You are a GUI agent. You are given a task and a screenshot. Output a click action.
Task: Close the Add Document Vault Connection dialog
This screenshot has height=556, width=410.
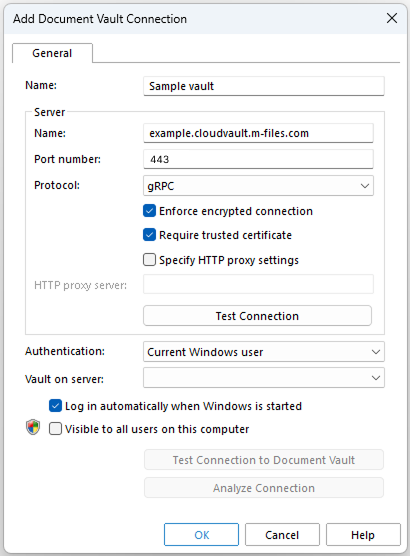coord(392,18)
